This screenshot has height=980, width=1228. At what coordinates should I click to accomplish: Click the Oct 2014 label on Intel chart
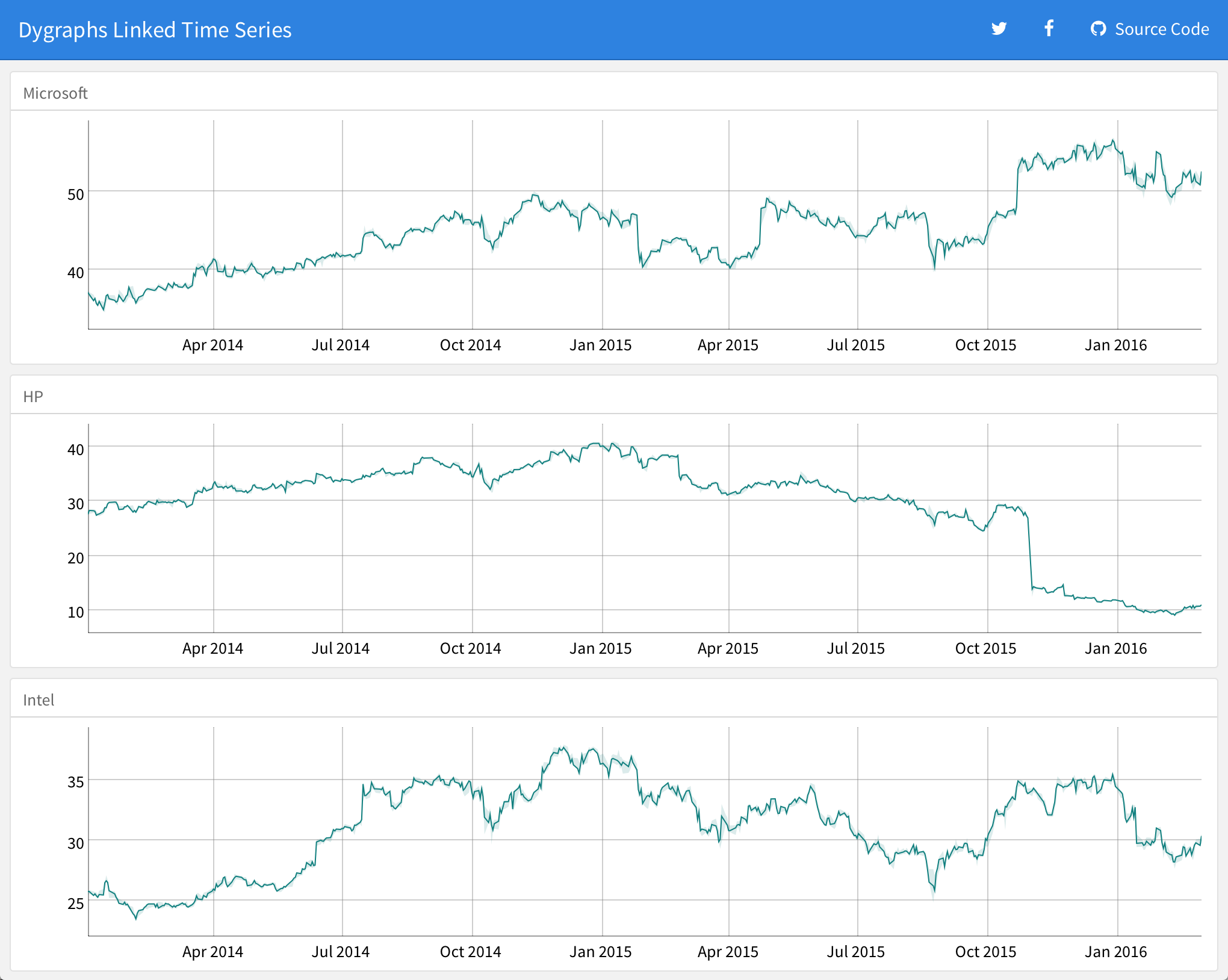[x=470, y=952]
